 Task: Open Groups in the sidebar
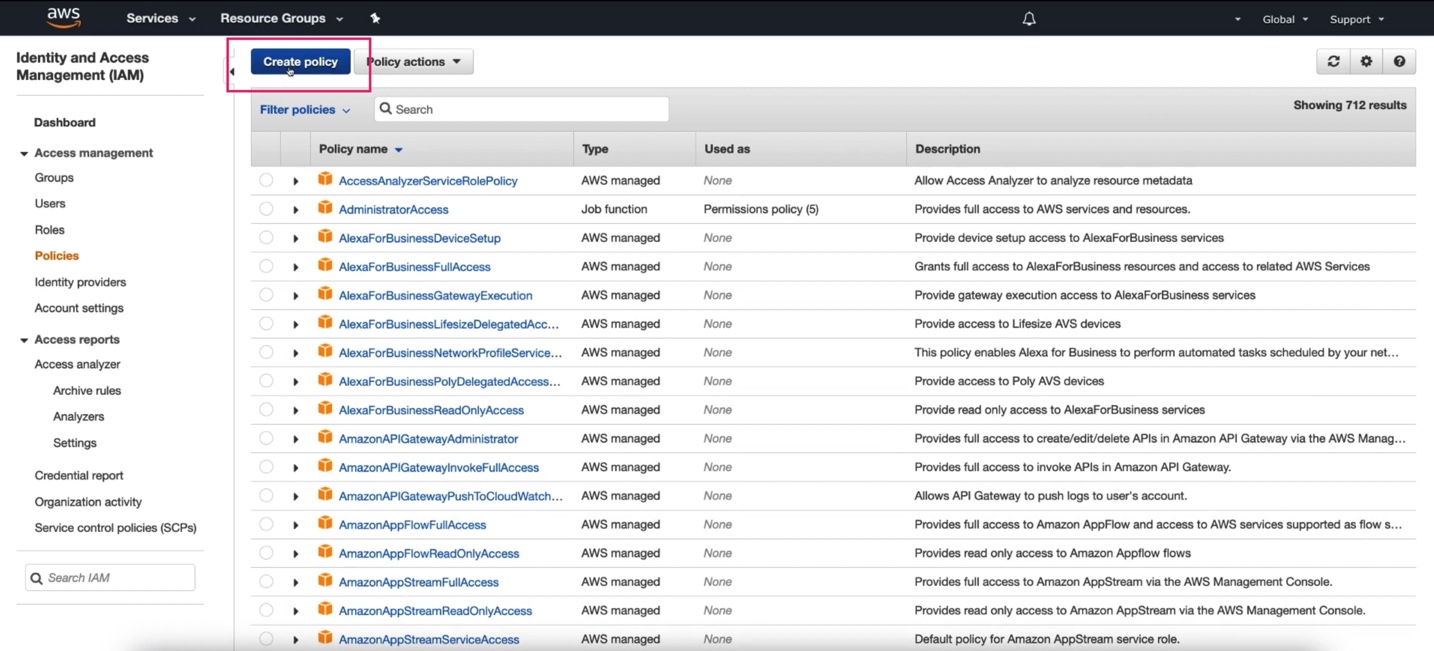(54, 177)
